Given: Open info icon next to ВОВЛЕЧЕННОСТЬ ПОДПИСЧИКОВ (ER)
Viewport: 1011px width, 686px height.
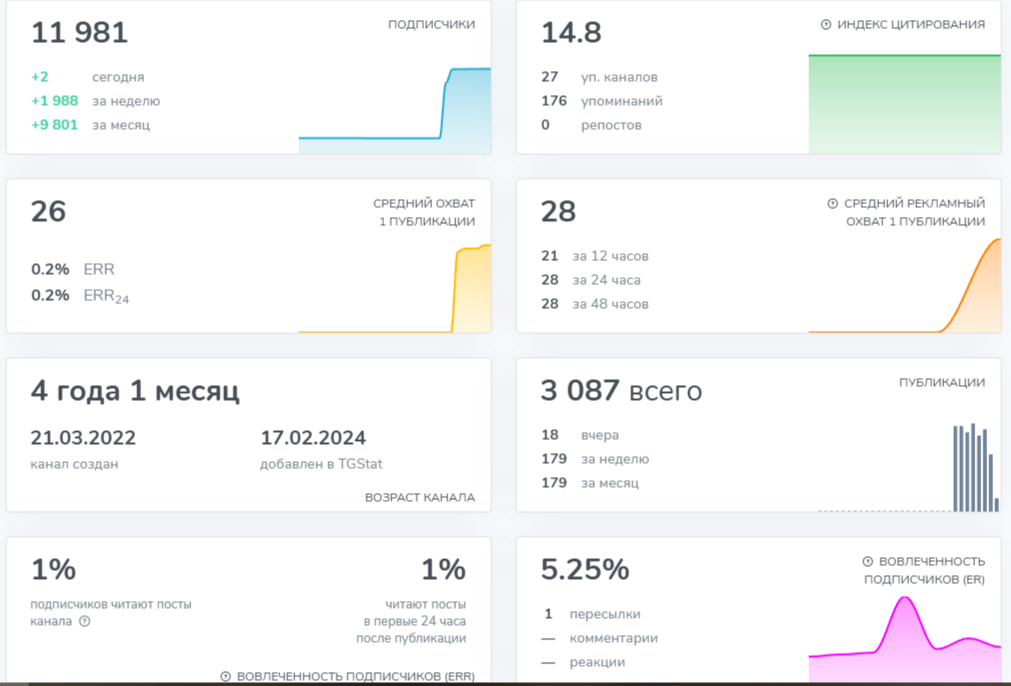Looking at the screenshot, I should pos(868,562).
